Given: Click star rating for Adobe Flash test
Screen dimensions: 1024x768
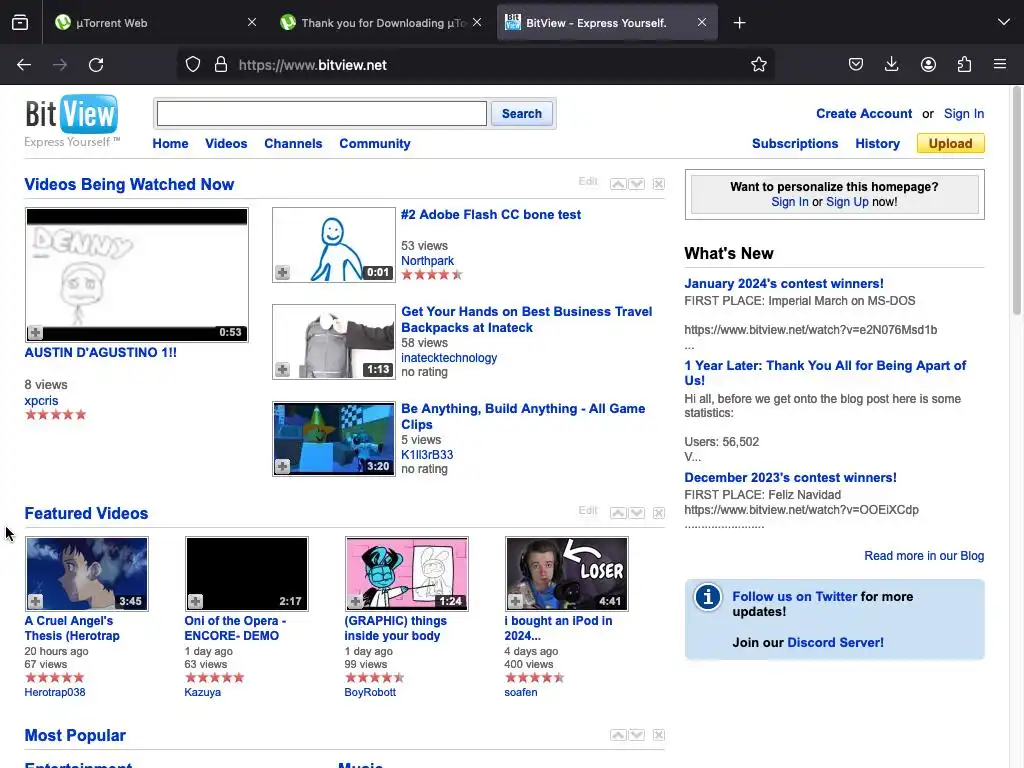Looking at the screenshot, I should pos(432,275).
